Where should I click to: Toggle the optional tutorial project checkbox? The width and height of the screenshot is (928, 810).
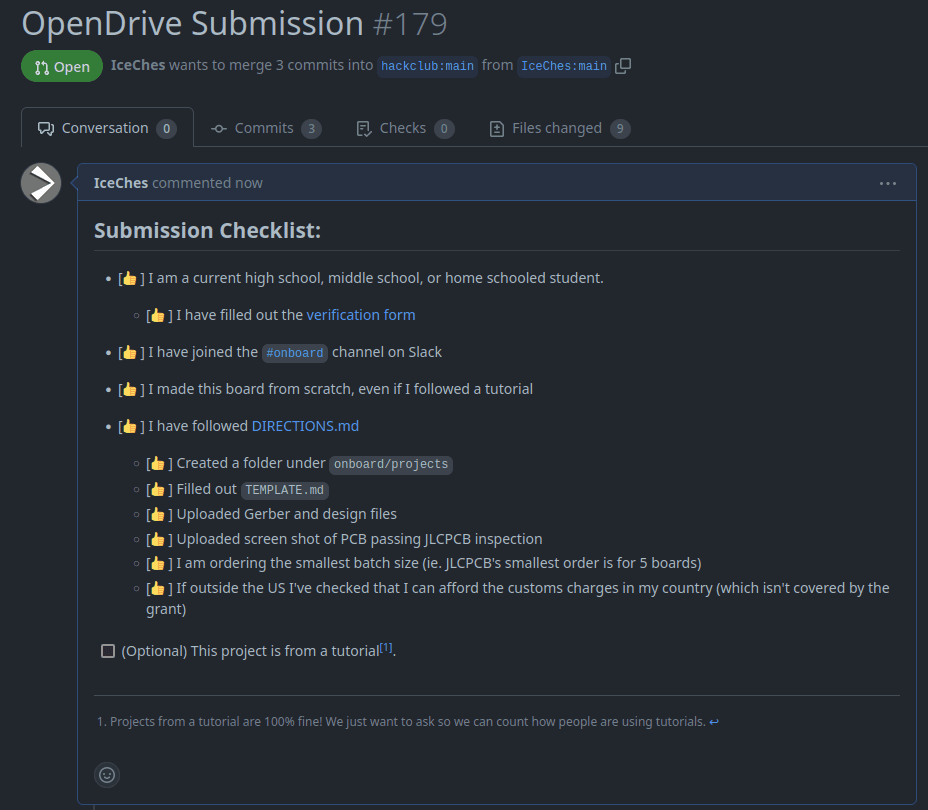pos(108,651)
